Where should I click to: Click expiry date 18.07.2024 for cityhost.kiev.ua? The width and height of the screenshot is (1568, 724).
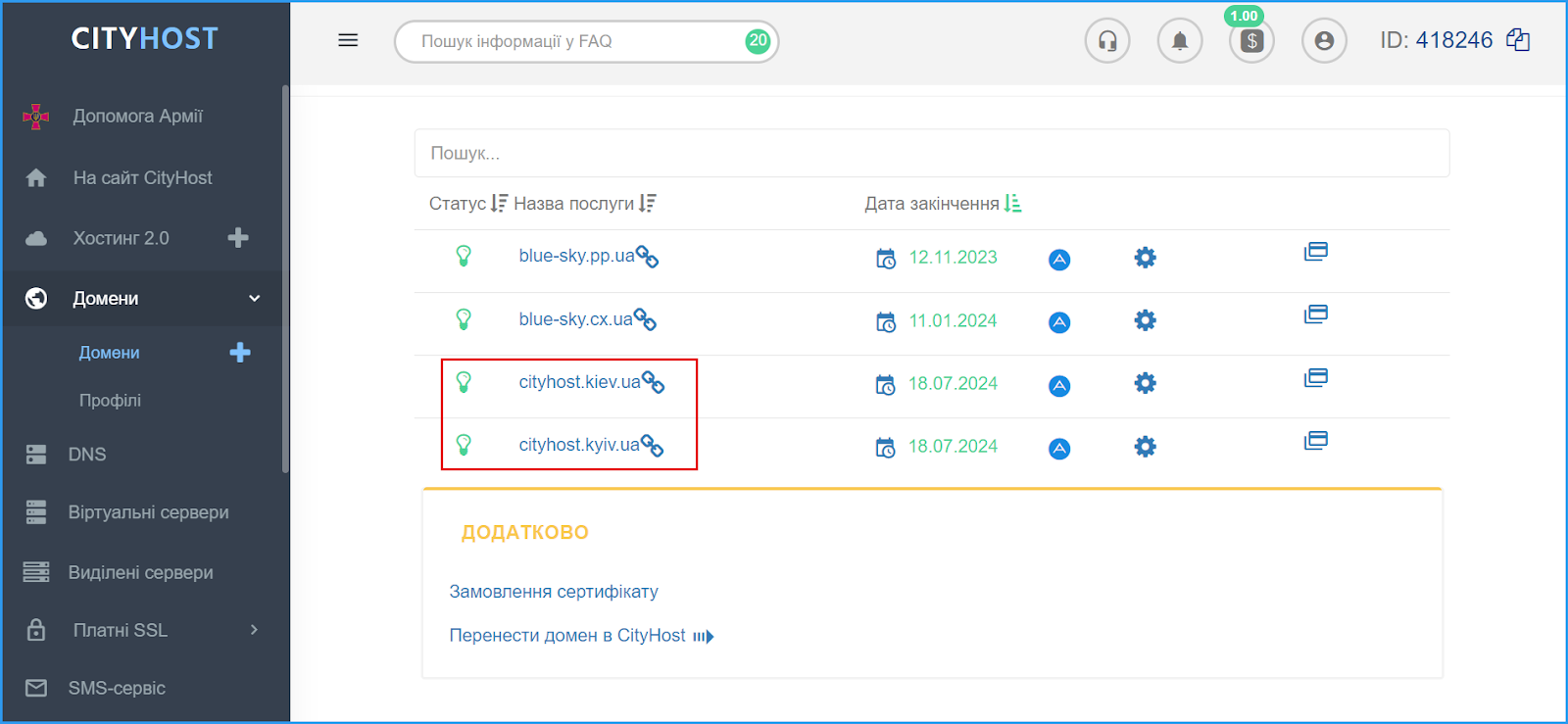point(954,383)
